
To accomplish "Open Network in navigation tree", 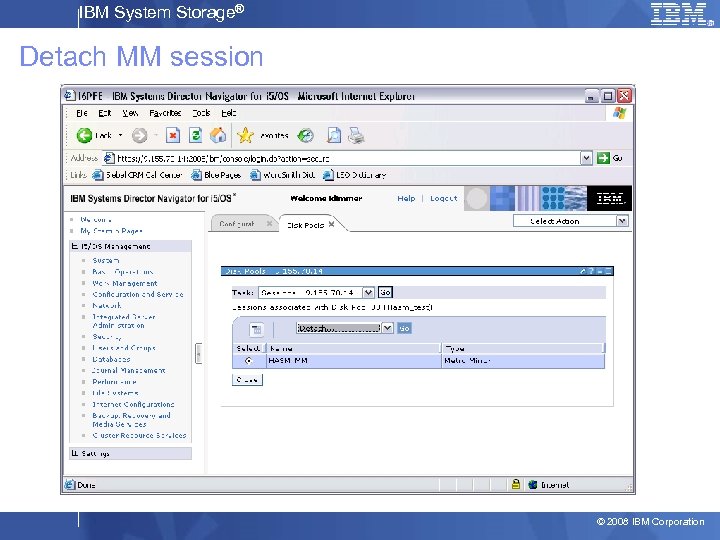I will coord(107,305).
